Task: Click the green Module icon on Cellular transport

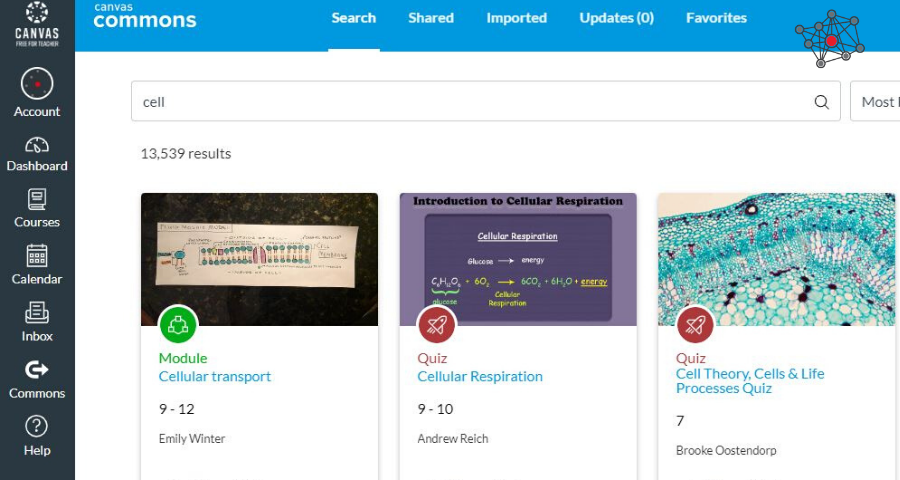Action: 178,324
